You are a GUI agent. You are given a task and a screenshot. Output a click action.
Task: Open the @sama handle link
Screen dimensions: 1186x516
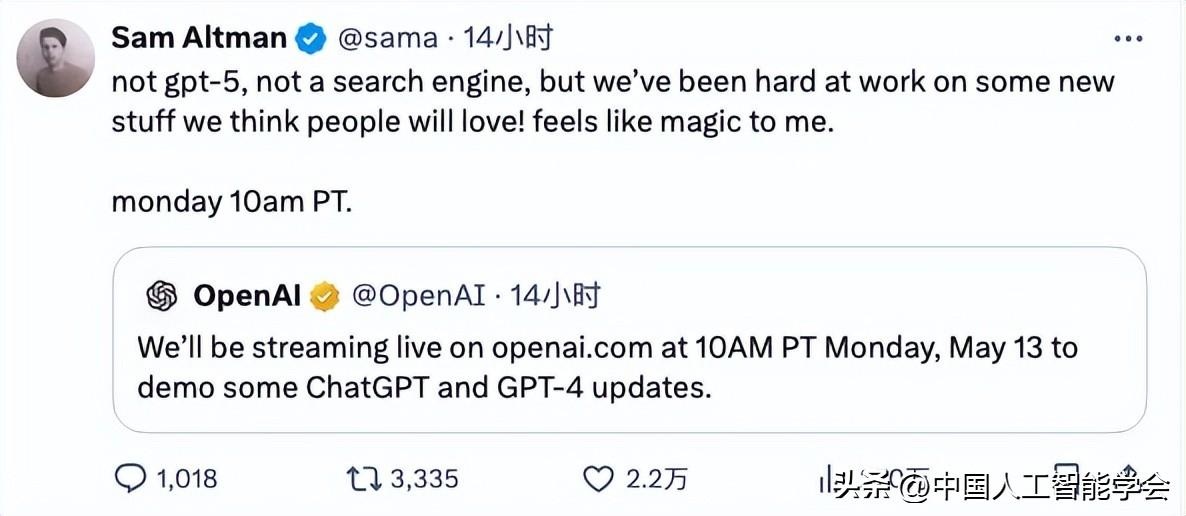[x=387, y=39]
